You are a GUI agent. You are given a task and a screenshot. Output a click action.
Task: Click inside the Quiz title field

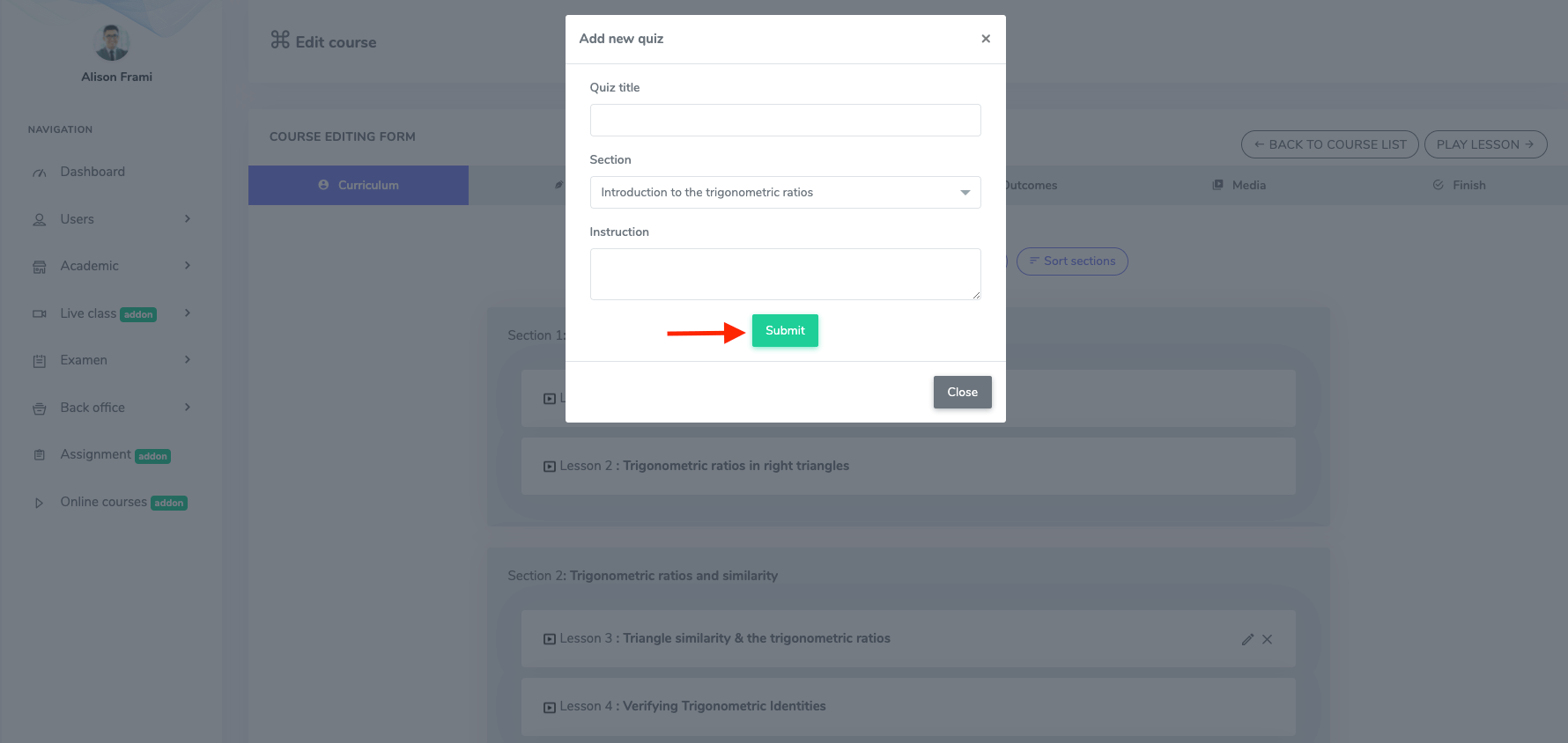(x=784, y=120)
